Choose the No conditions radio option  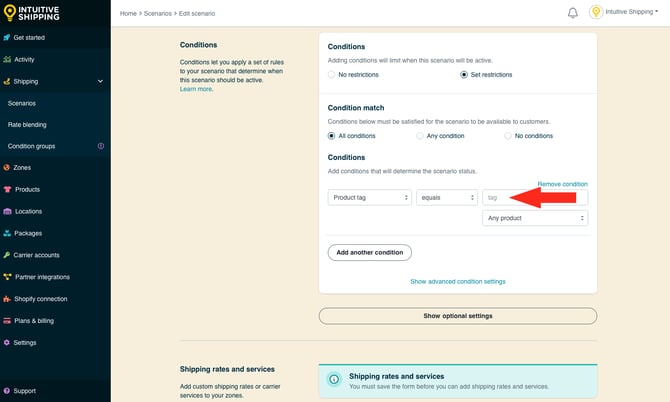pyautogui.click(x=508, y=136)
